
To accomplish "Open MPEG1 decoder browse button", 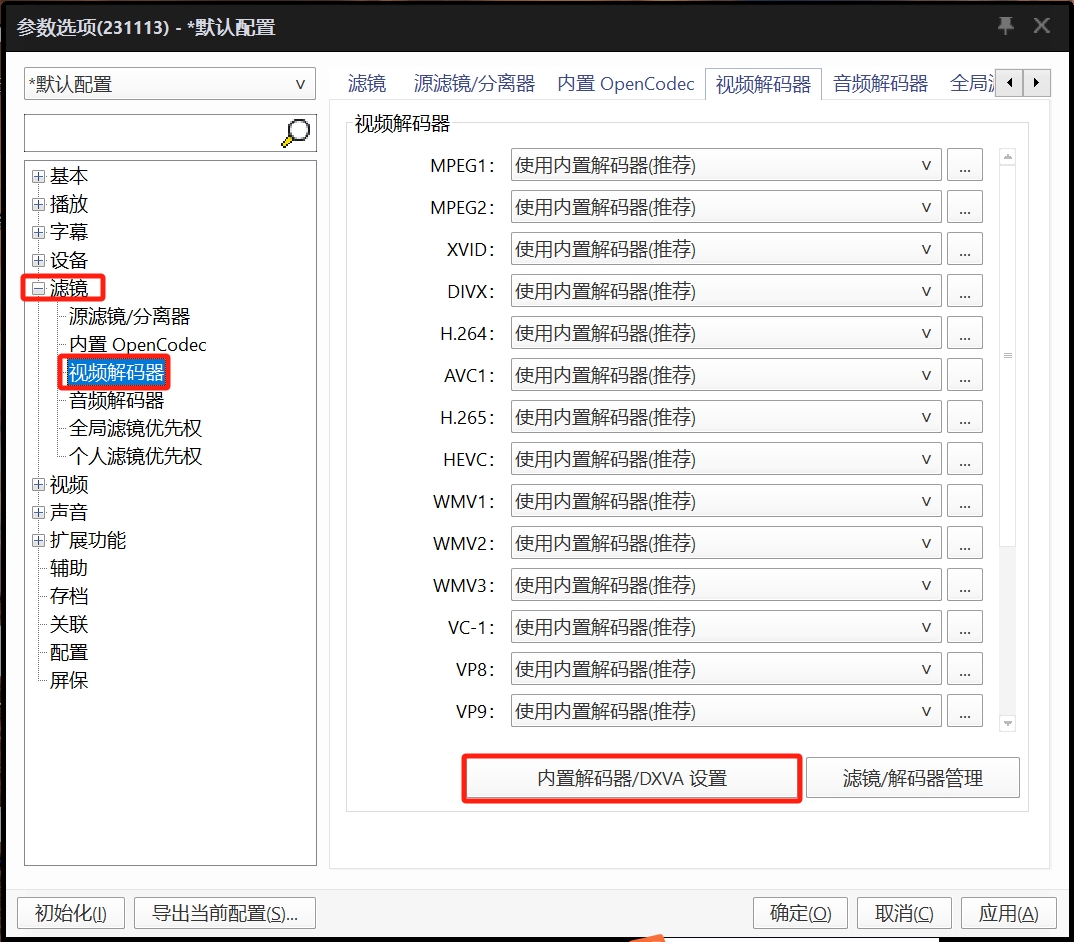I will click(x=964, y=165).
